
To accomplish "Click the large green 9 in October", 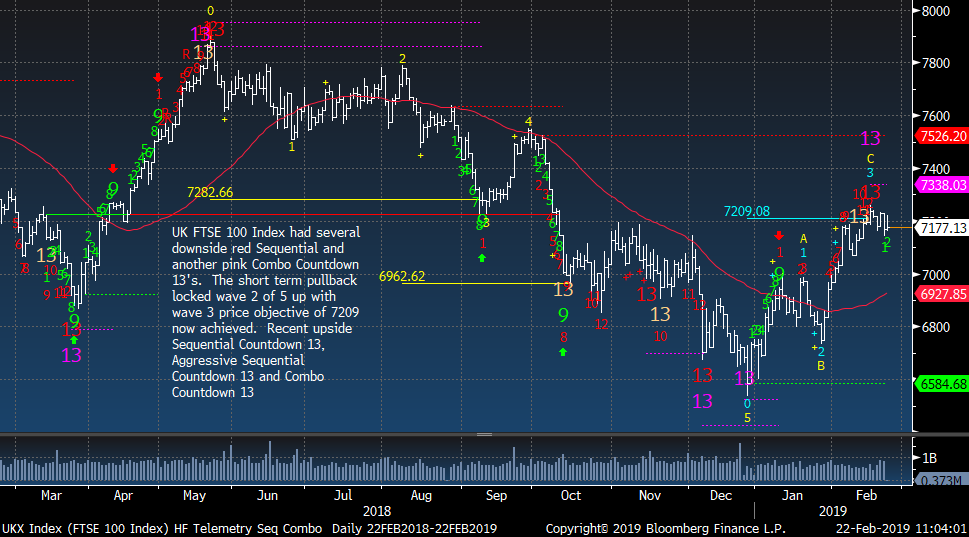I will point(563,315).
